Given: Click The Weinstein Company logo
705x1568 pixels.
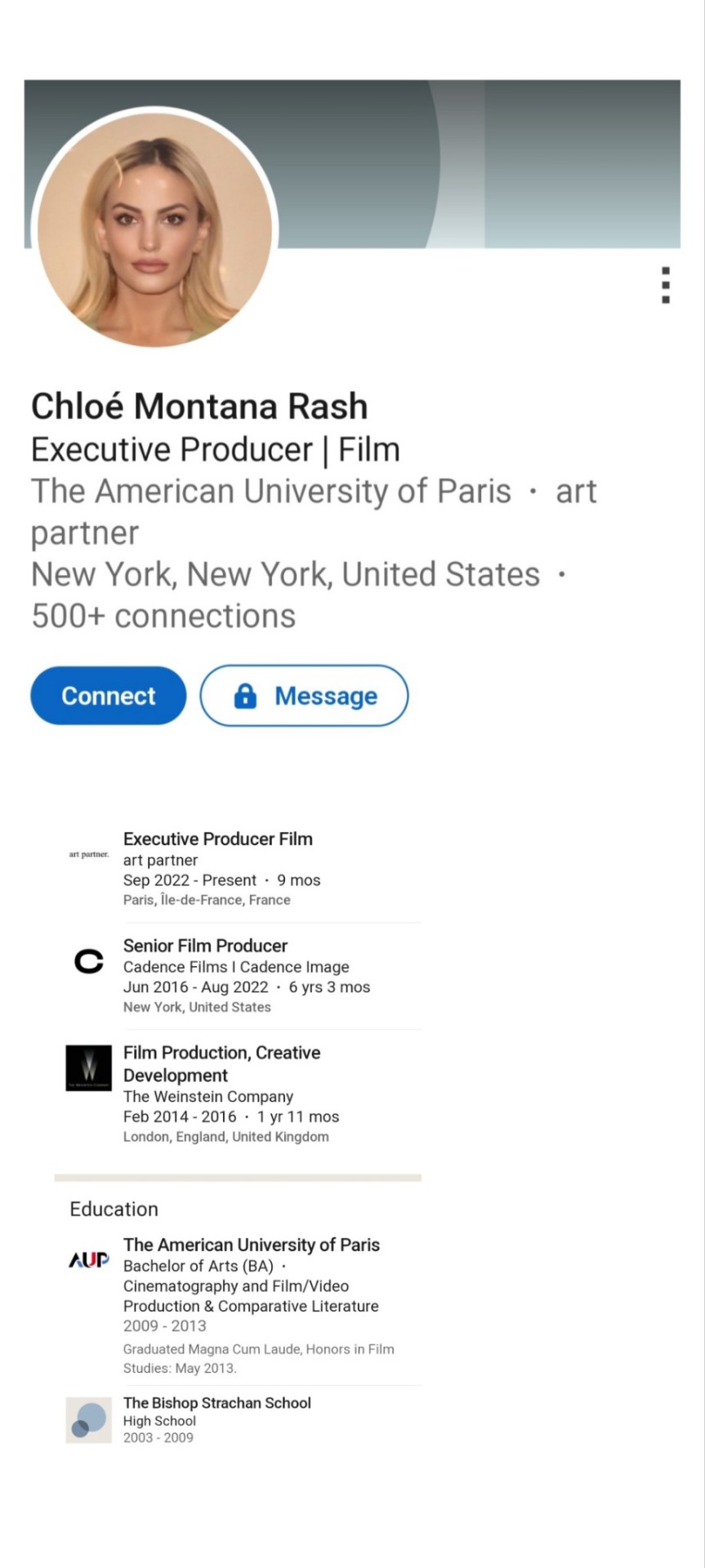Looking at the screenshot, I should pos(88,1067).
